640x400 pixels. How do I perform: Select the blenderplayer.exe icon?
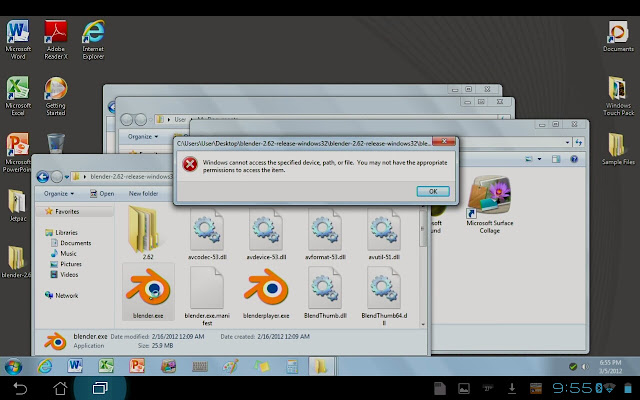point(266,289)
